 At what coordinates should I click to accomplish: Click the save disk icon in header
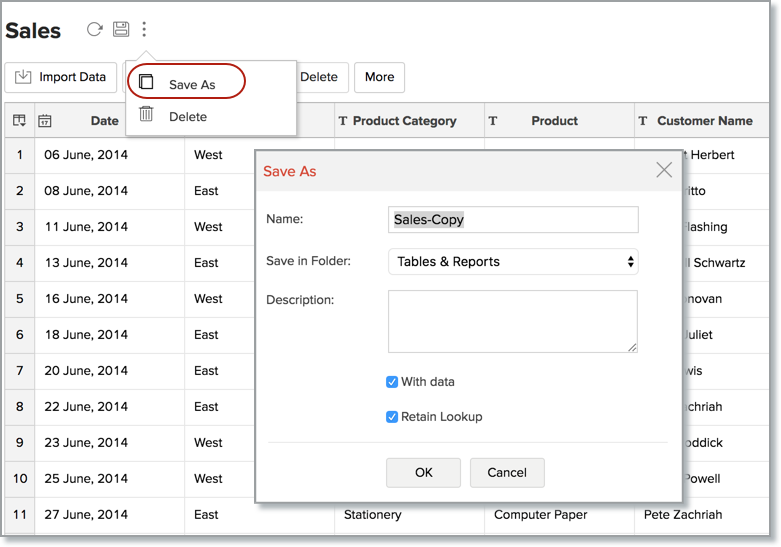[x=121, y=30]
